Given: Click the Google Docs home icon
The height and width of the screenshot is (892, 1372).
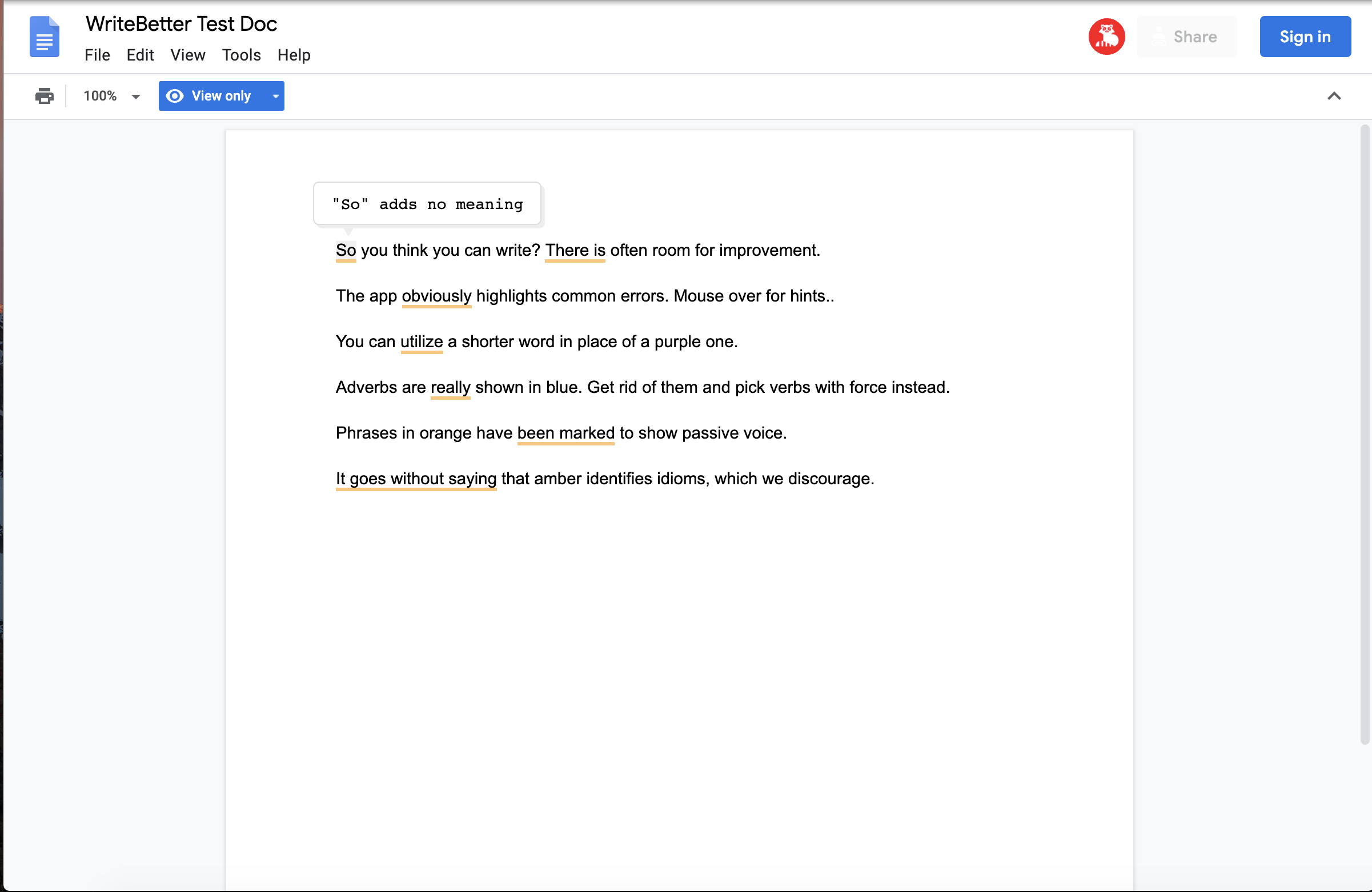Looking at the screenshot, I should tap(45, 37).
